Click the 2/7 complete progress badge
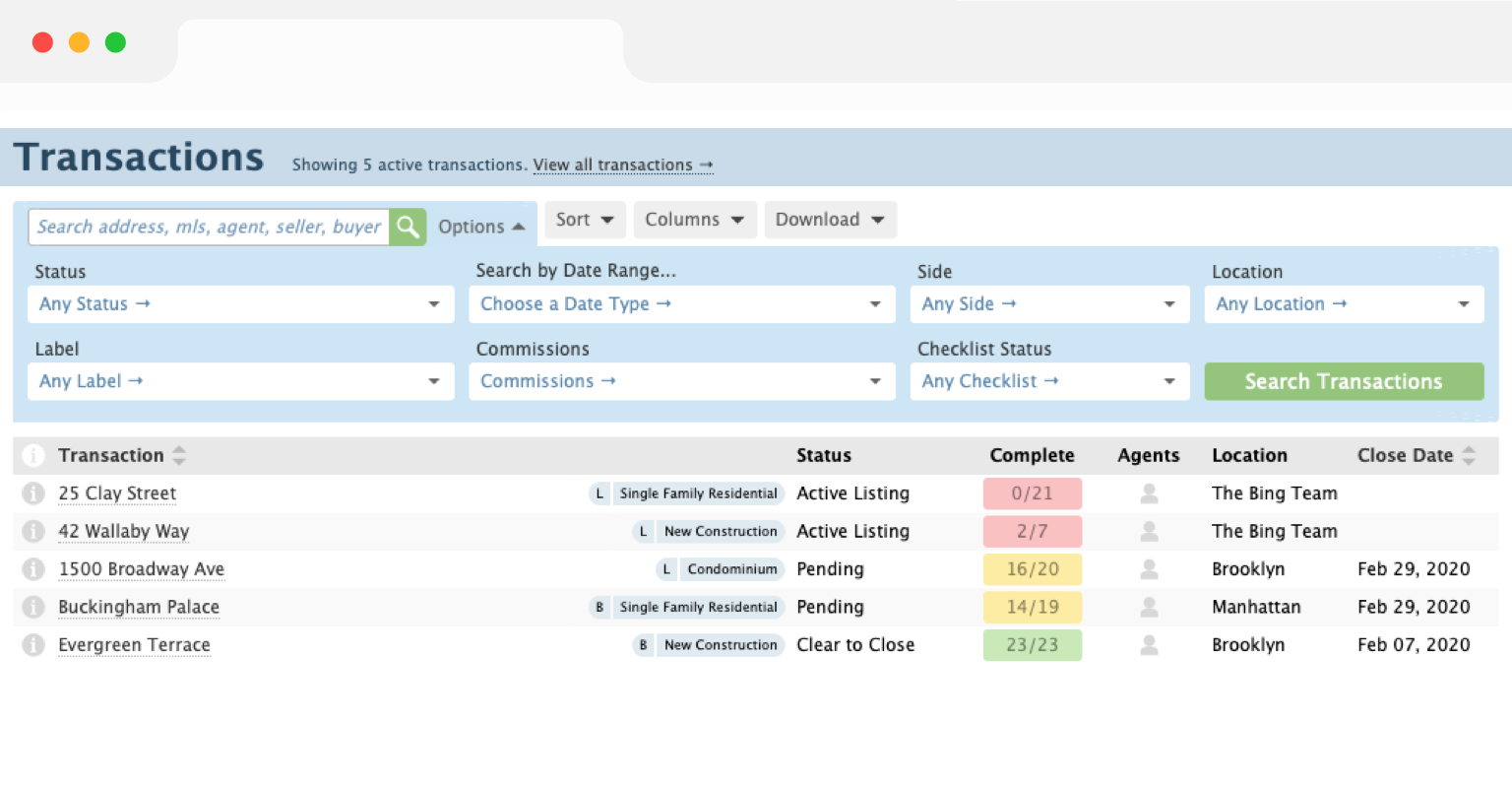Image resolution: width=1512 pixels, height=788 pixels. click(1033, 532)
